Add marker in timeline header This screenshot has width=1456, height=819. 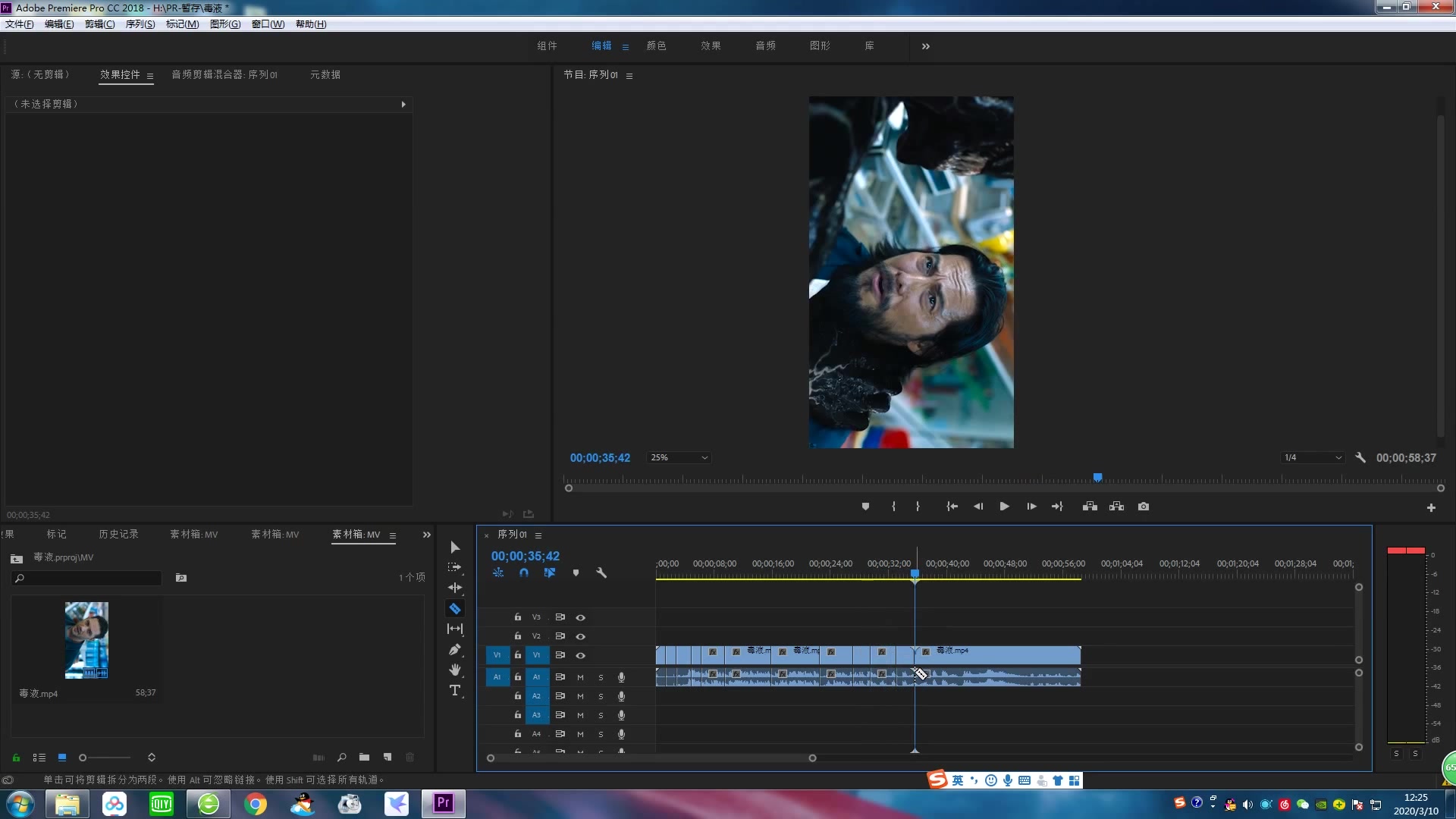pos(576,573)
